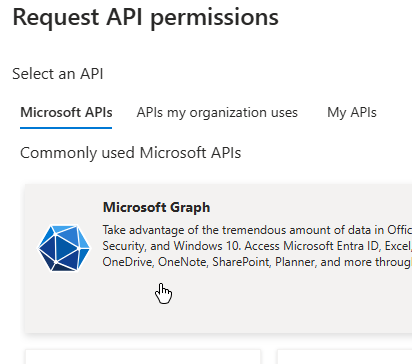Switch to the Microsoft APIs tab
This screenshot has width=412, height=364.
point(66,113)
